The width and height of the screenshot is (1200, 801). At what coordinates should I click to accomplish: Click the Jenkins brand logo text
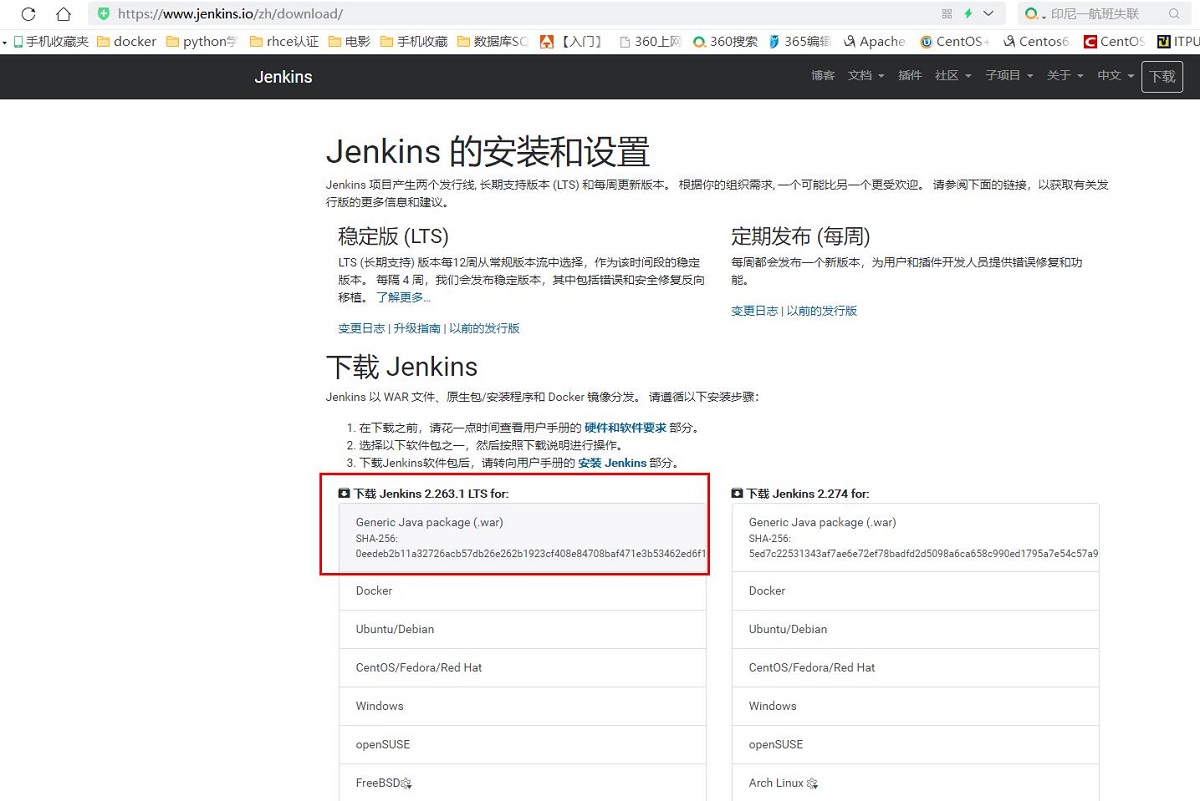point(283,77)
